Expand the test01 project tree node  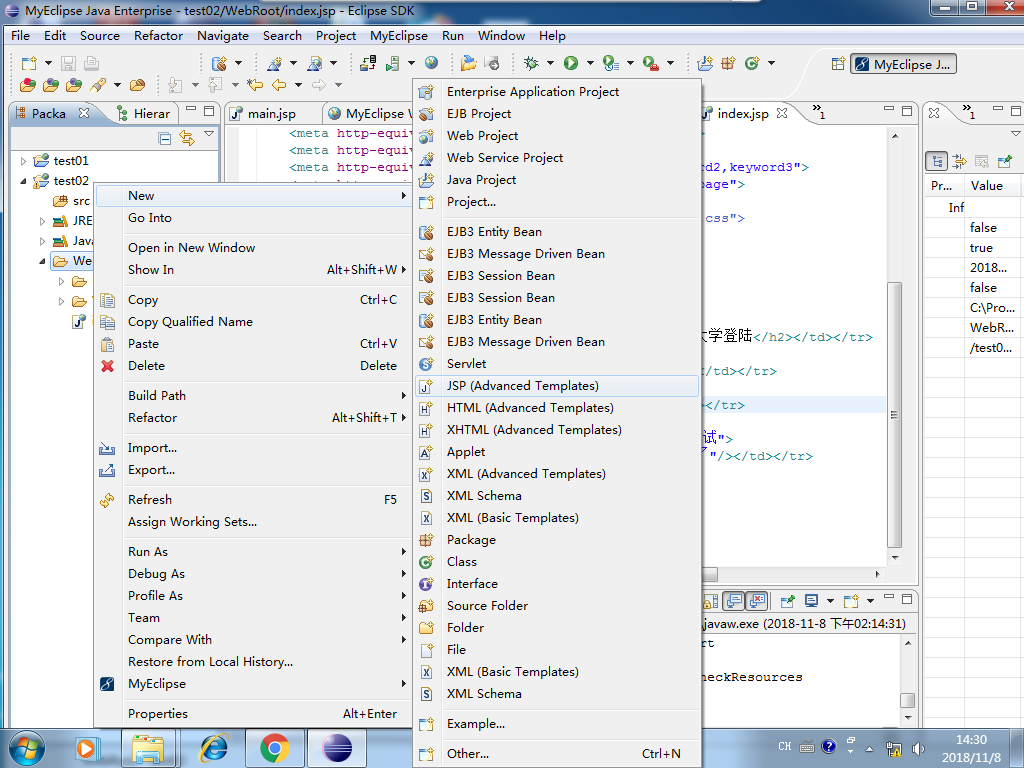point(24,161)
